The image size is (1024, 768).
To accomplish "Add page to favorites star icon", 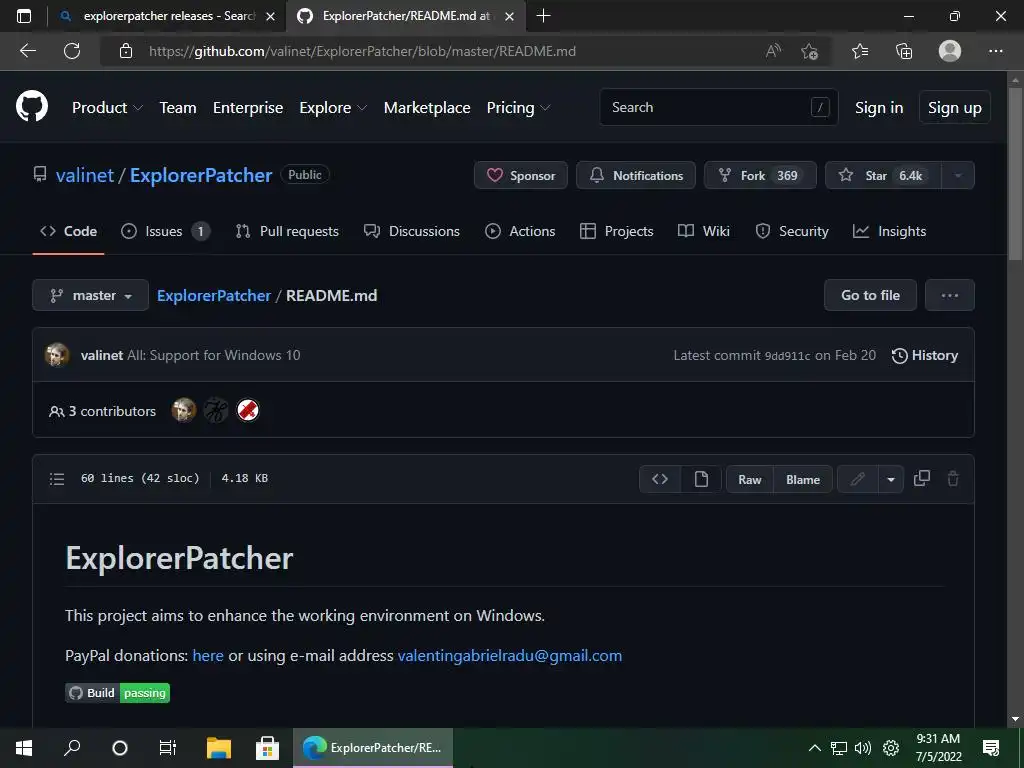I will [x=810, y=51].
